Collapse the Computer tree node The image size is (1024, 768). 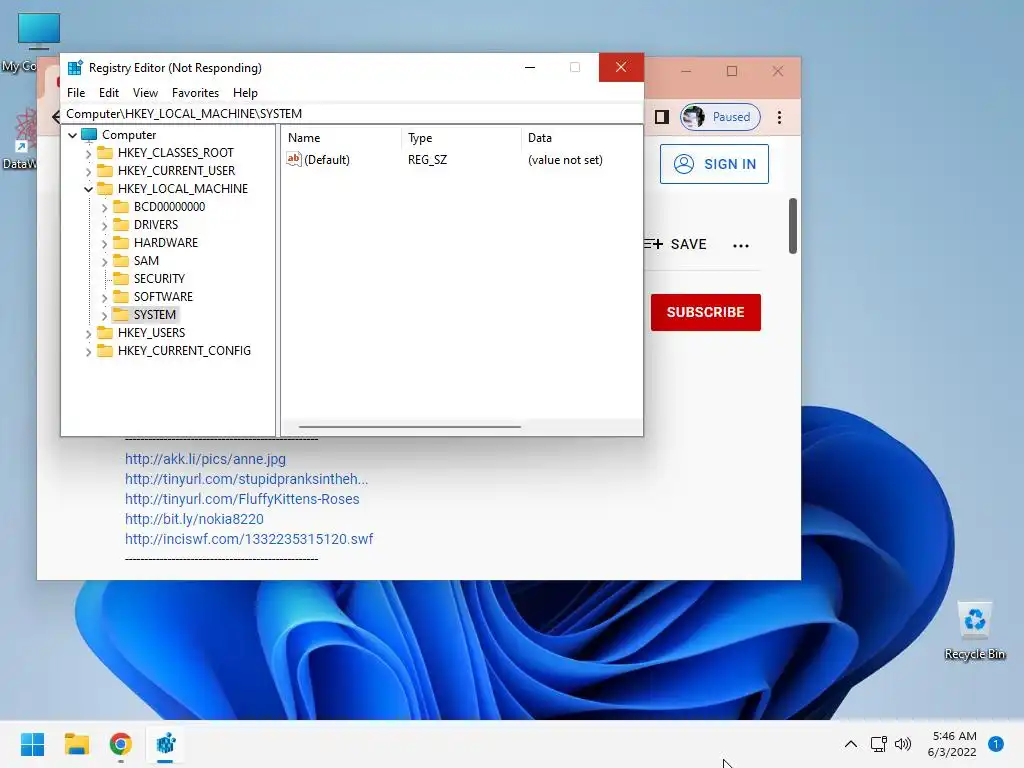tap(72, 135)
